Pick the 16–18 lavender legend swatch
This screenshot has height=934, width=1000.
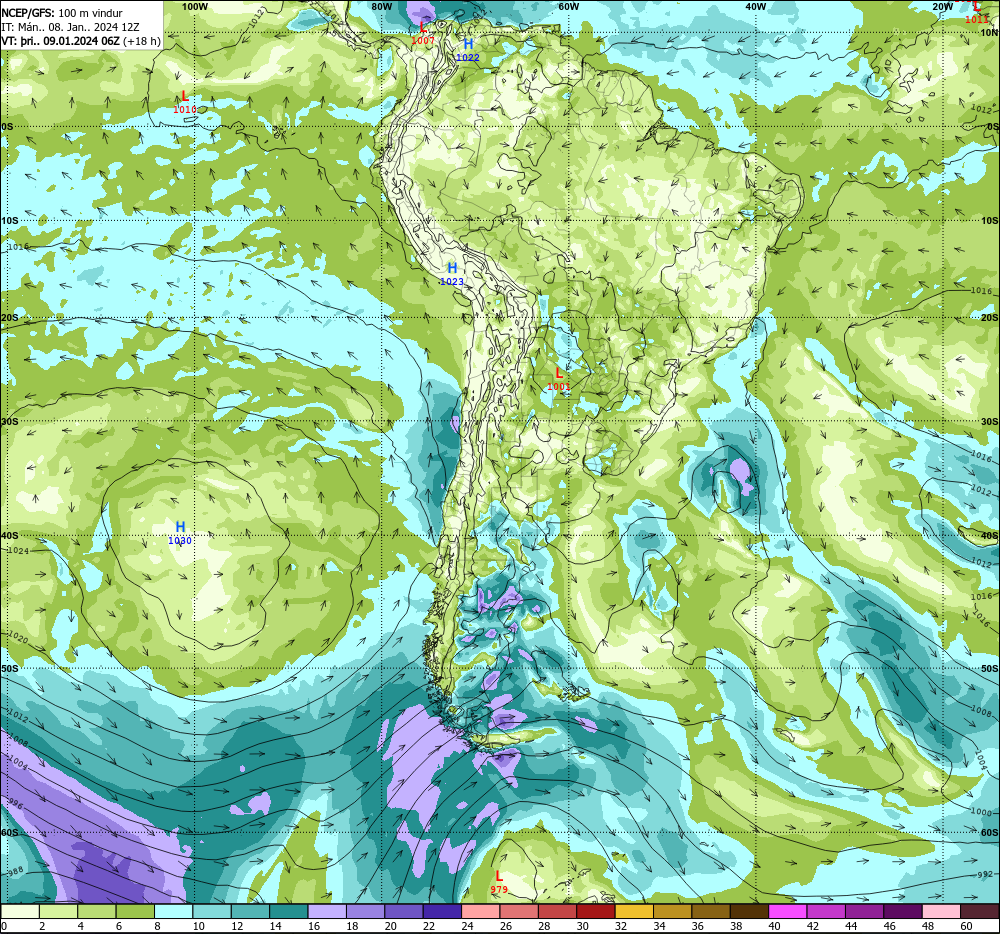327,912
